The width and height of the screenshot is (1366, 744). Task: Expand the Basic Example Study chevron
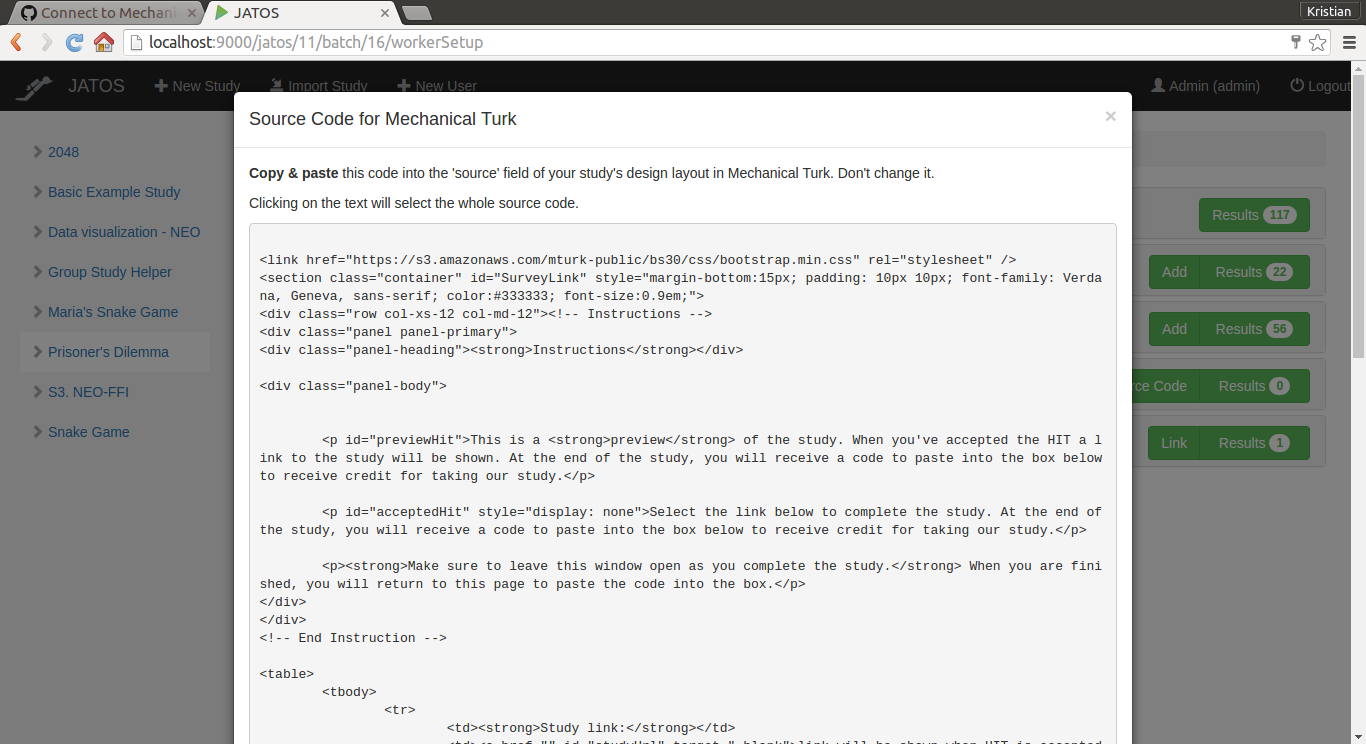[37, 192]
